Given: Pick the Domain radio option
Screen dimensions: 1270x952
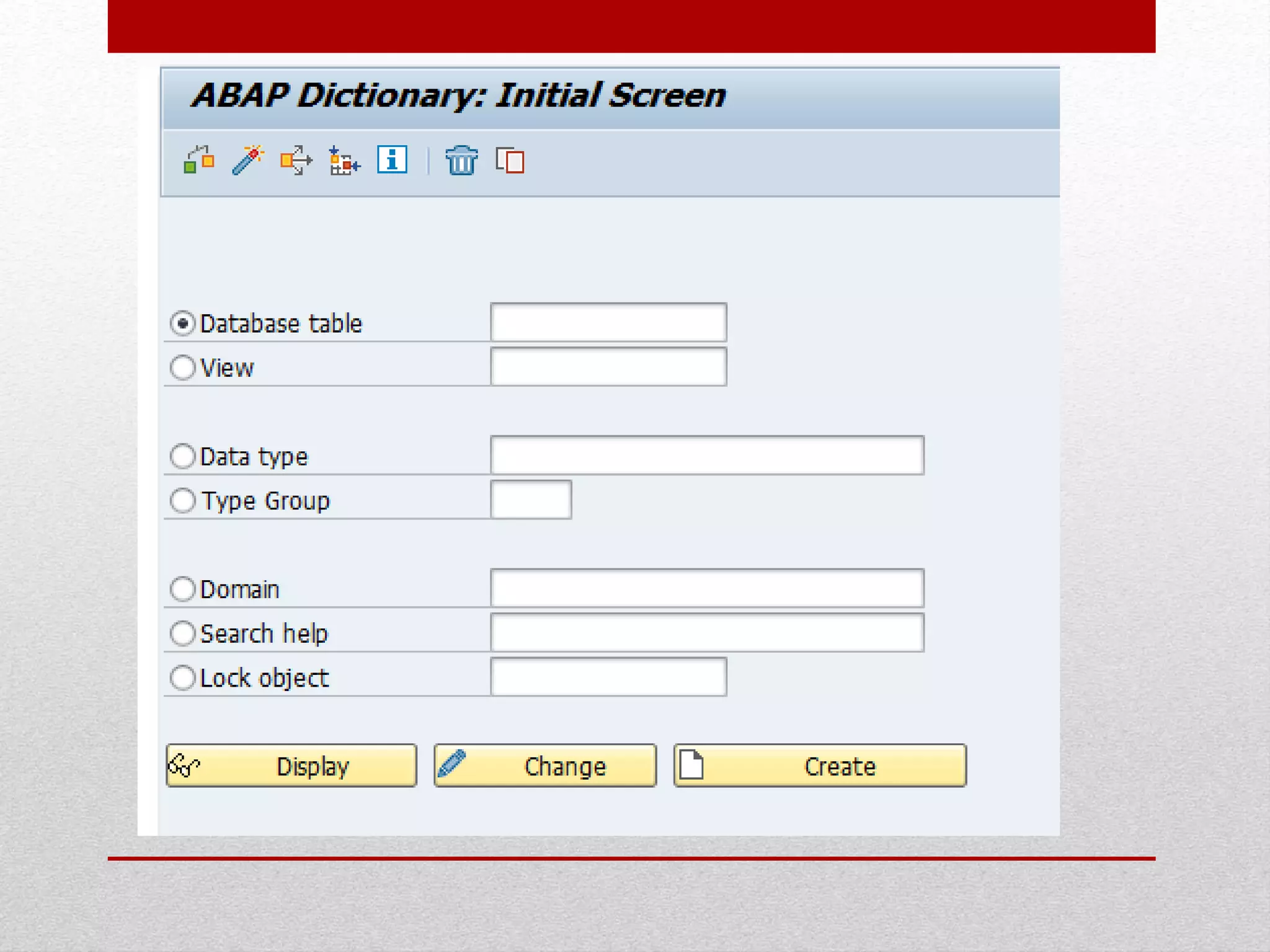Looking at the screenshot, I should coord(183,589).
